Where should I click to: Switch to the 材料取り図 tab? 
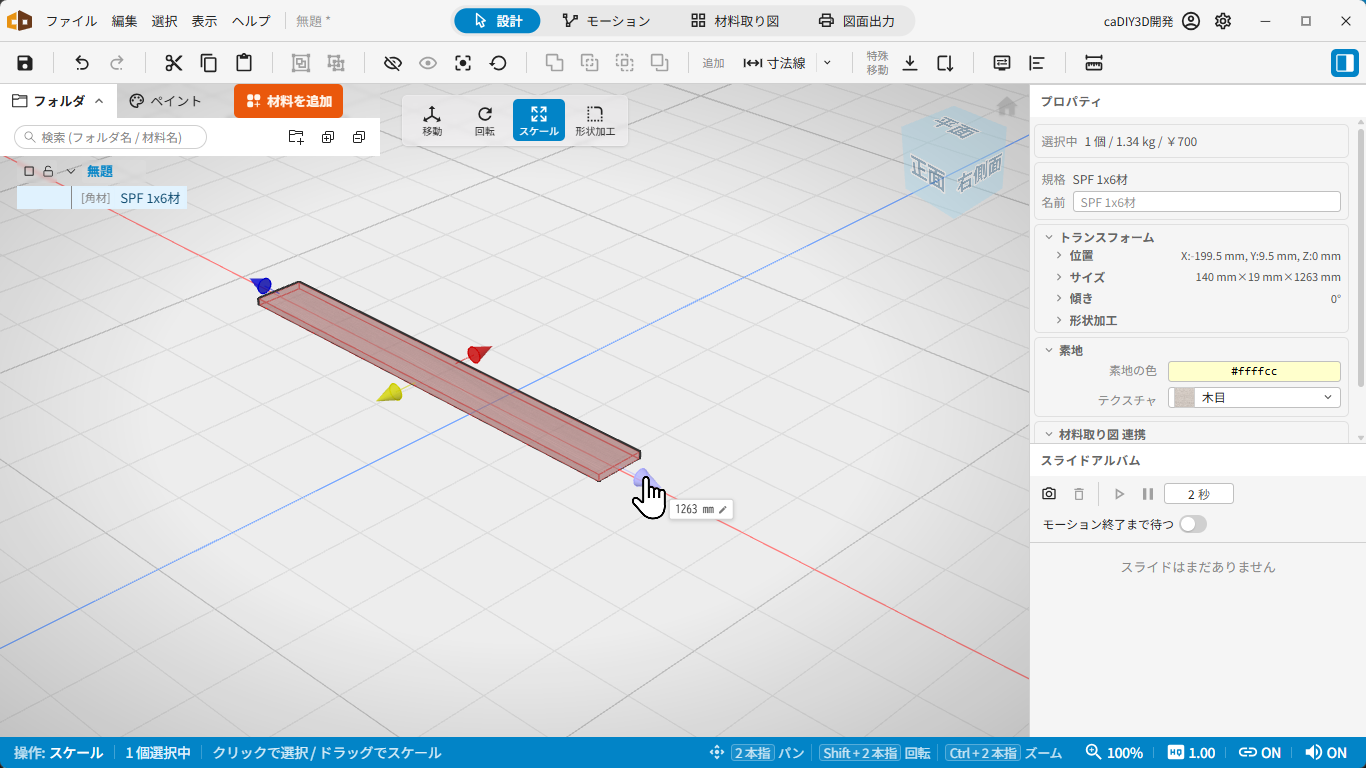click(x=735, y=21)
